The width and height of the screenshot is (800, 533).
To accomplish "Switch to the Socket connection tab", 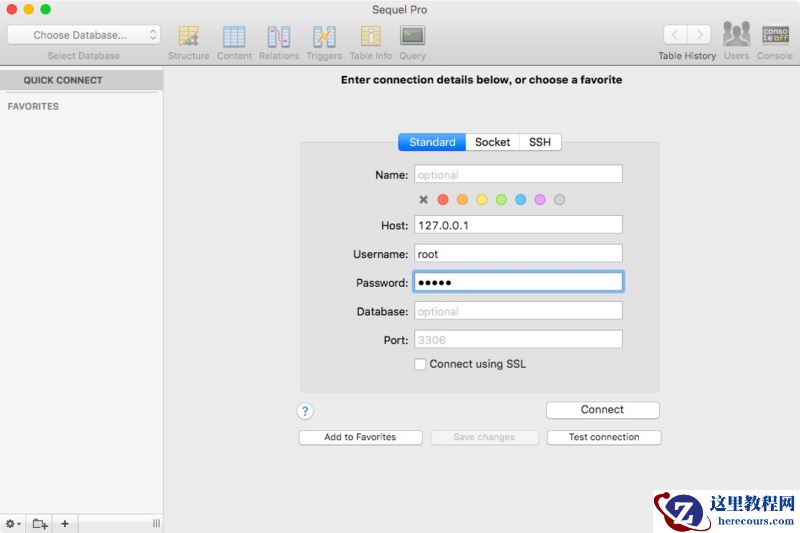I will (x=492, y=142).
